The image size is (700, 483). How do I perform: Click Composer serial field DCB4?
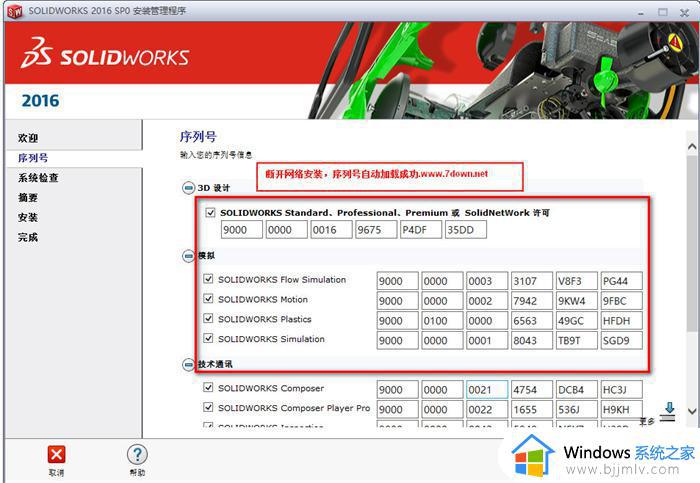576,389
